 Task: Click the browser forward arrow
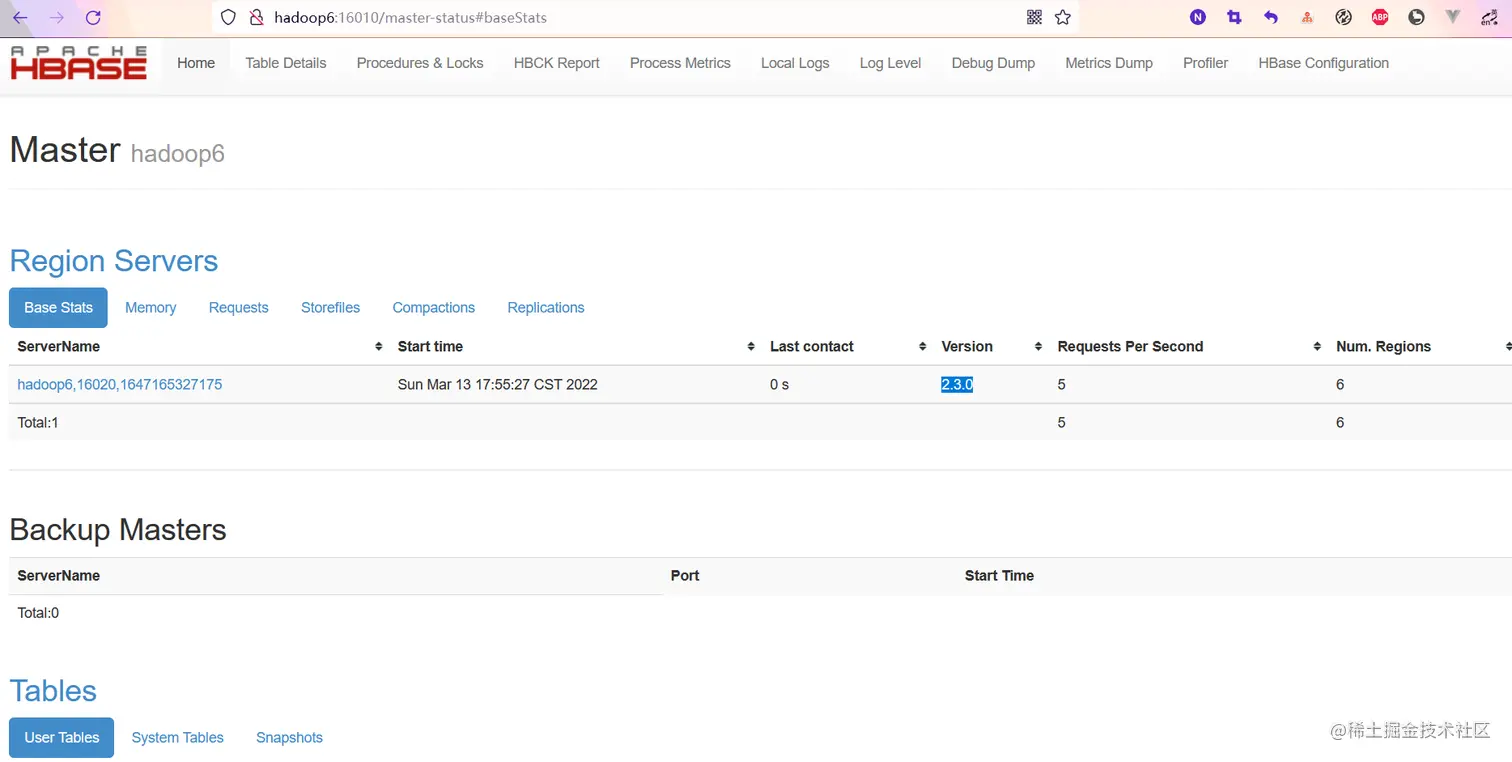click(x=57, y=17)
